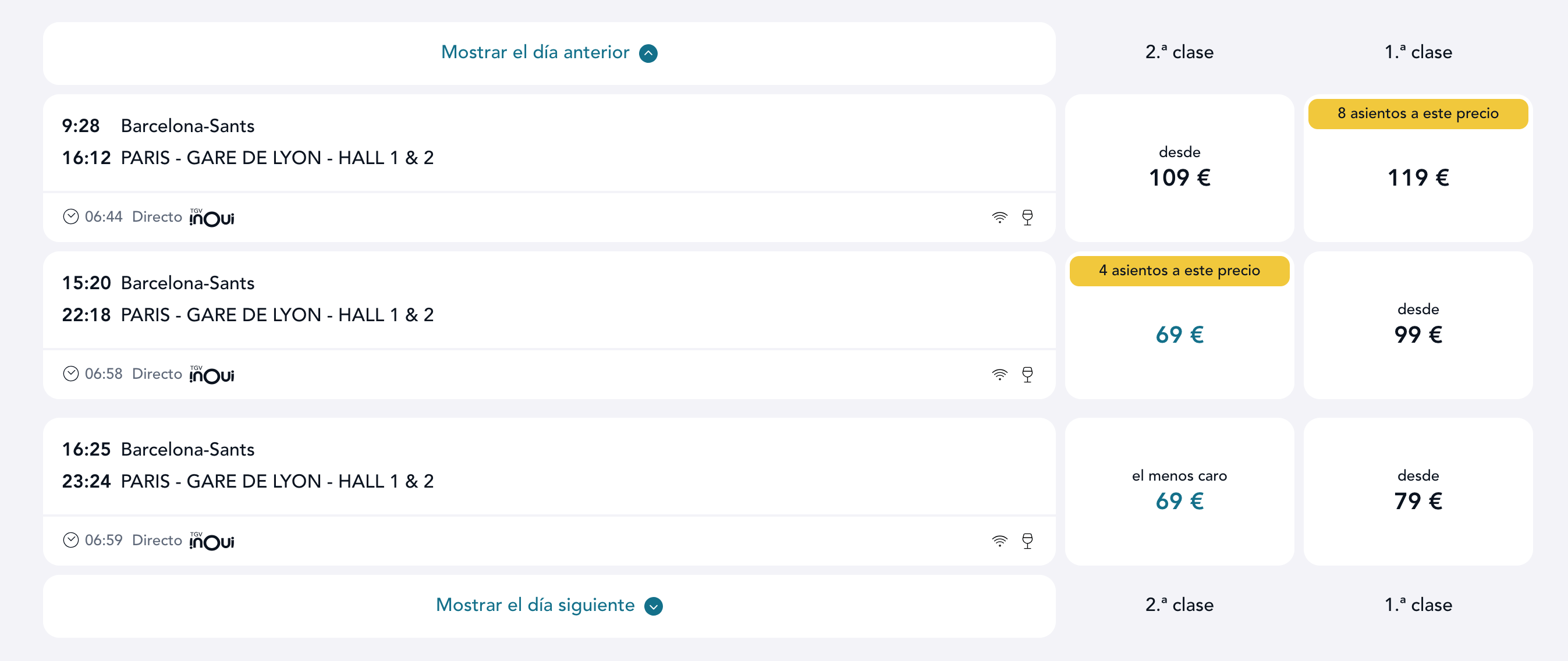Image resolution: width=1568 pixels, height=661 pixels.
Task: Click the TGV inOui logo on the 9:28 train
Action: (x=211, y=217)
